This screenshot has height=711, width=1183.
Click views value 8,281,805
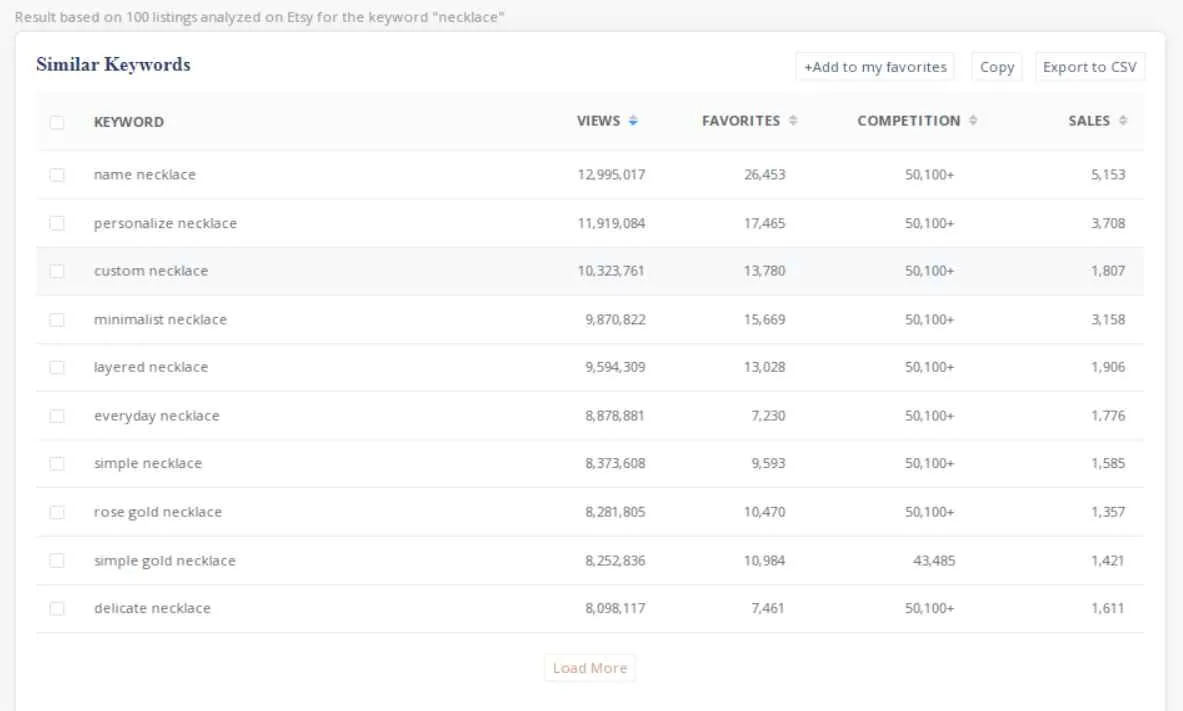pos(615,512)
